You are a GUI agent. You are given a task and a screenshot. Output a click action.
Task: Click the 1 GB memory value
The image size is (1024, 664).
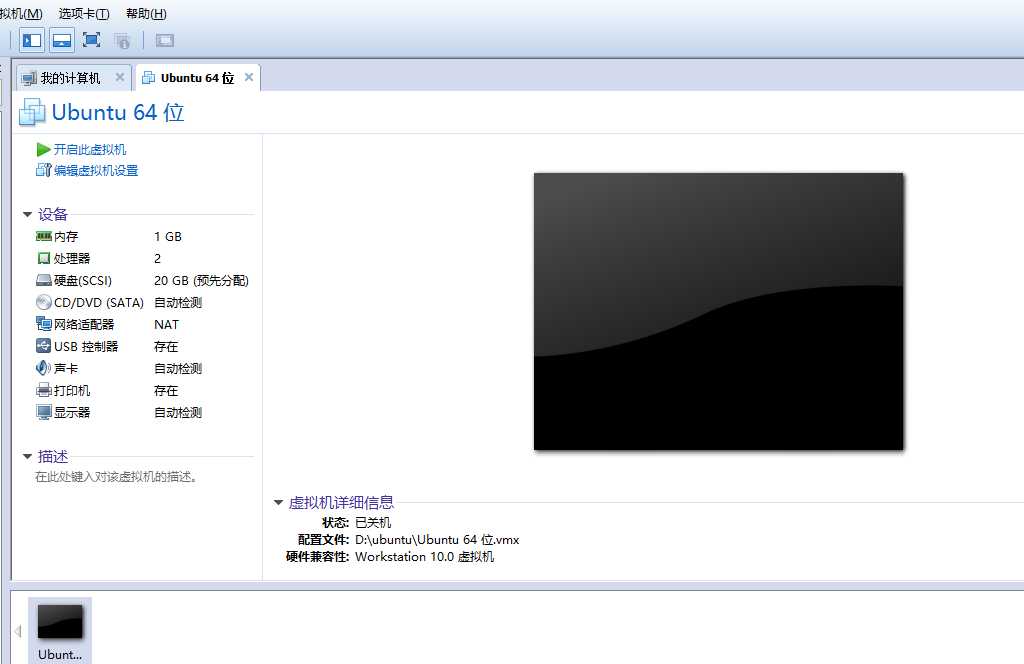168,236
